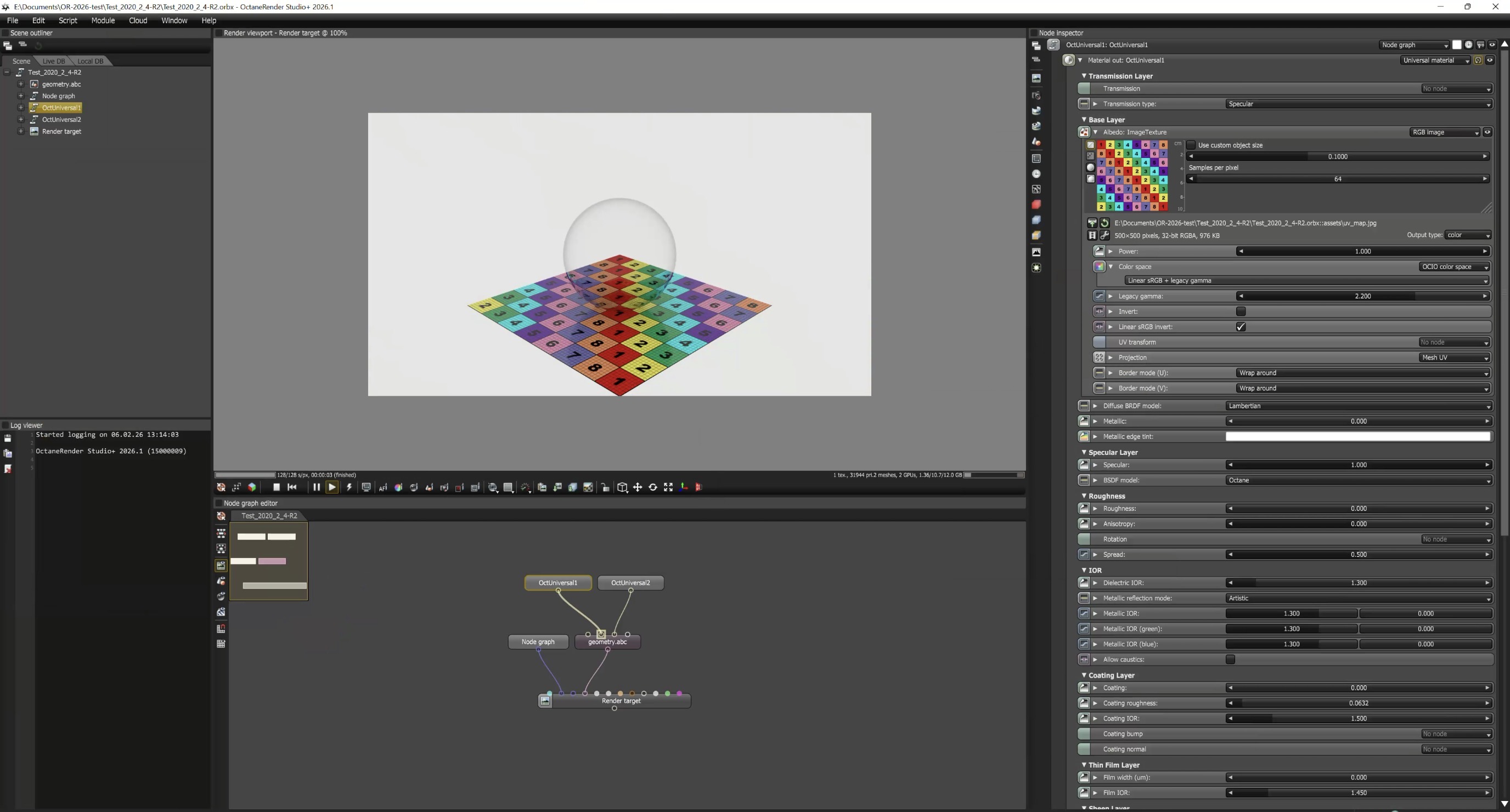Screen dimensions: 1510x812
Task: Toggle the viewport resolution lock icon
Action: pos(606,487)
